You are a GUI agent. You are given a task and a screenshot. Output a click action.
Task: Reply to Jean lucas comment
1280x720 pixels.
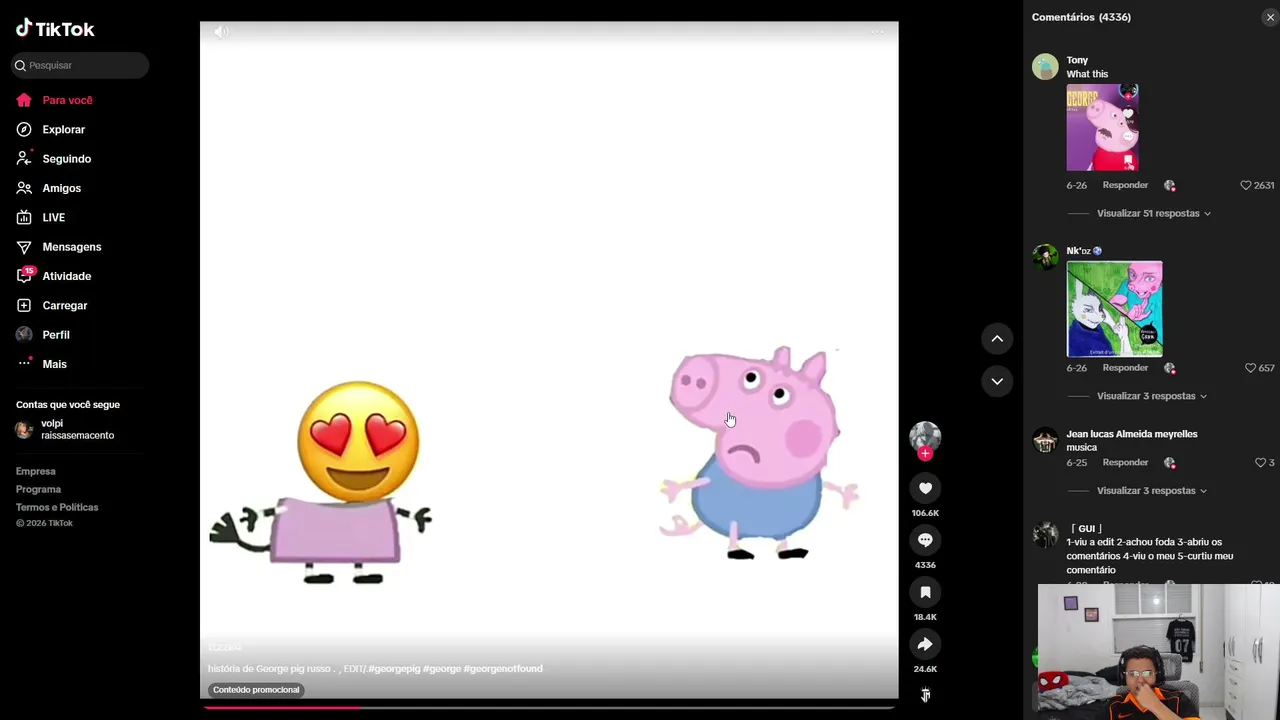(1125, 463)
